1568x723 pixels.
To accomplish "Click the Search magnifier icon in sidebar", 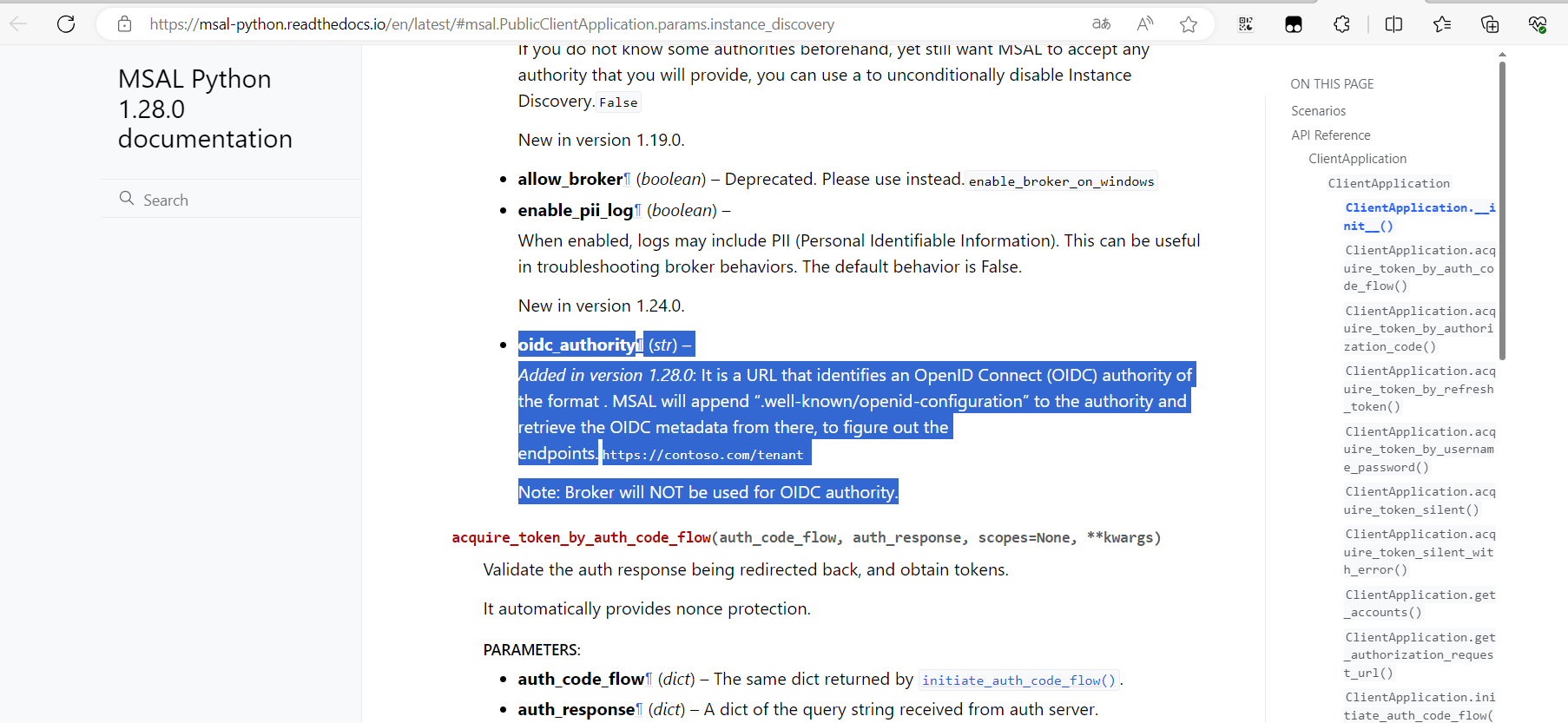I will (127, 199).
